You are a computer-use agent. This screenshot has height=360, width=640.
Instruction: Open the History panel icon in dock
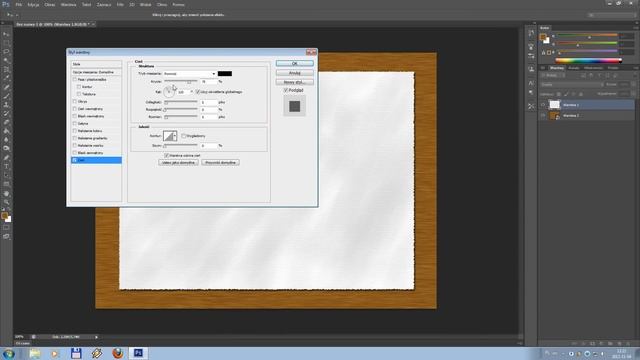(531, 33)
